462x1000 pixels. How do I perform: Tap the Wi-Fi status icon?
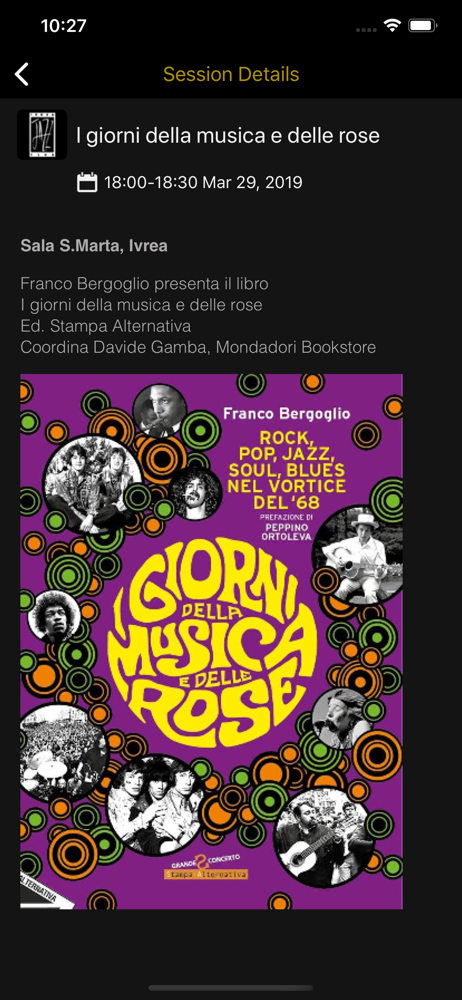click(391, 26)
